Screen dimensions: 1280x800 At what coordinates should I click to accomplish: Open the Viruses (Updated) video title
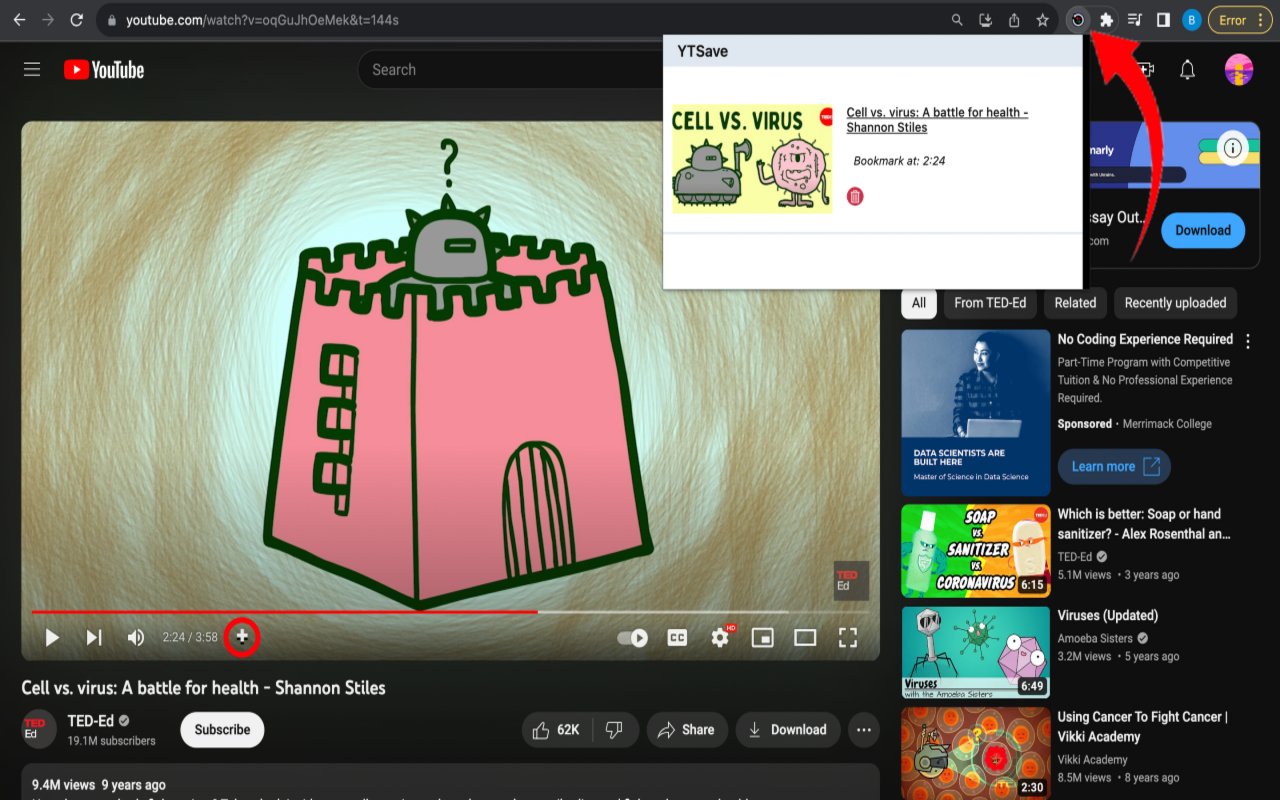(x=1108, y=616)
